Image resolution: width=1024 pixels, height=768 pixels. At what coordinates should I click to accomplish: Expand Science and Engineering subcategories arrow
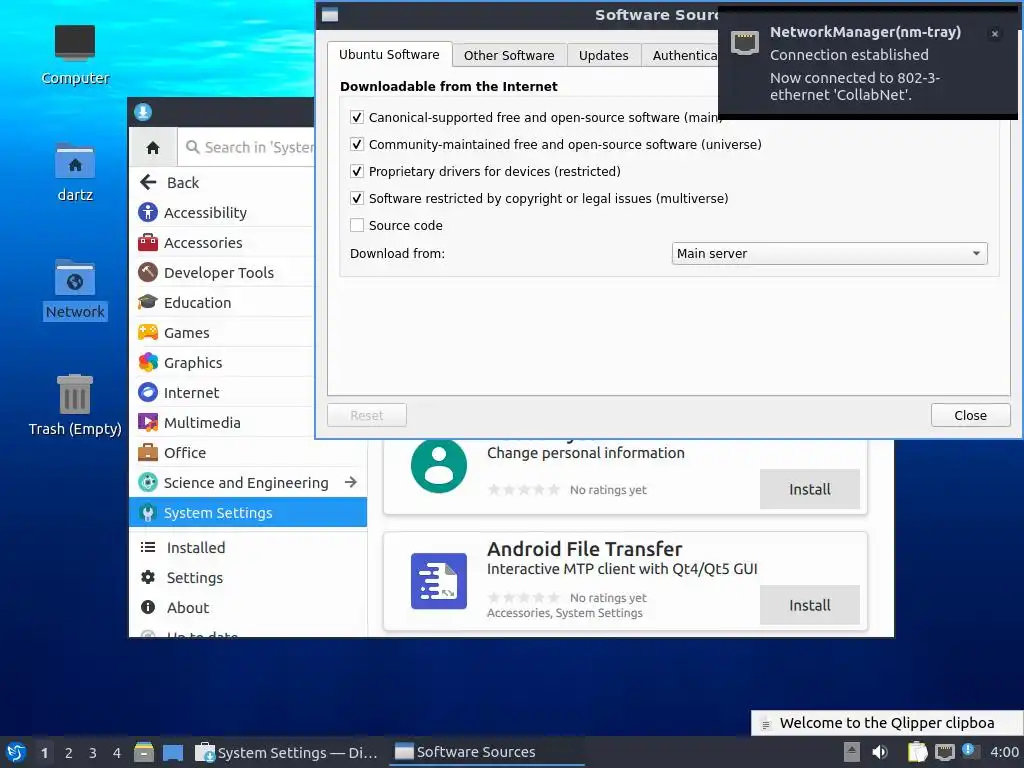click(x=351, y=482)
